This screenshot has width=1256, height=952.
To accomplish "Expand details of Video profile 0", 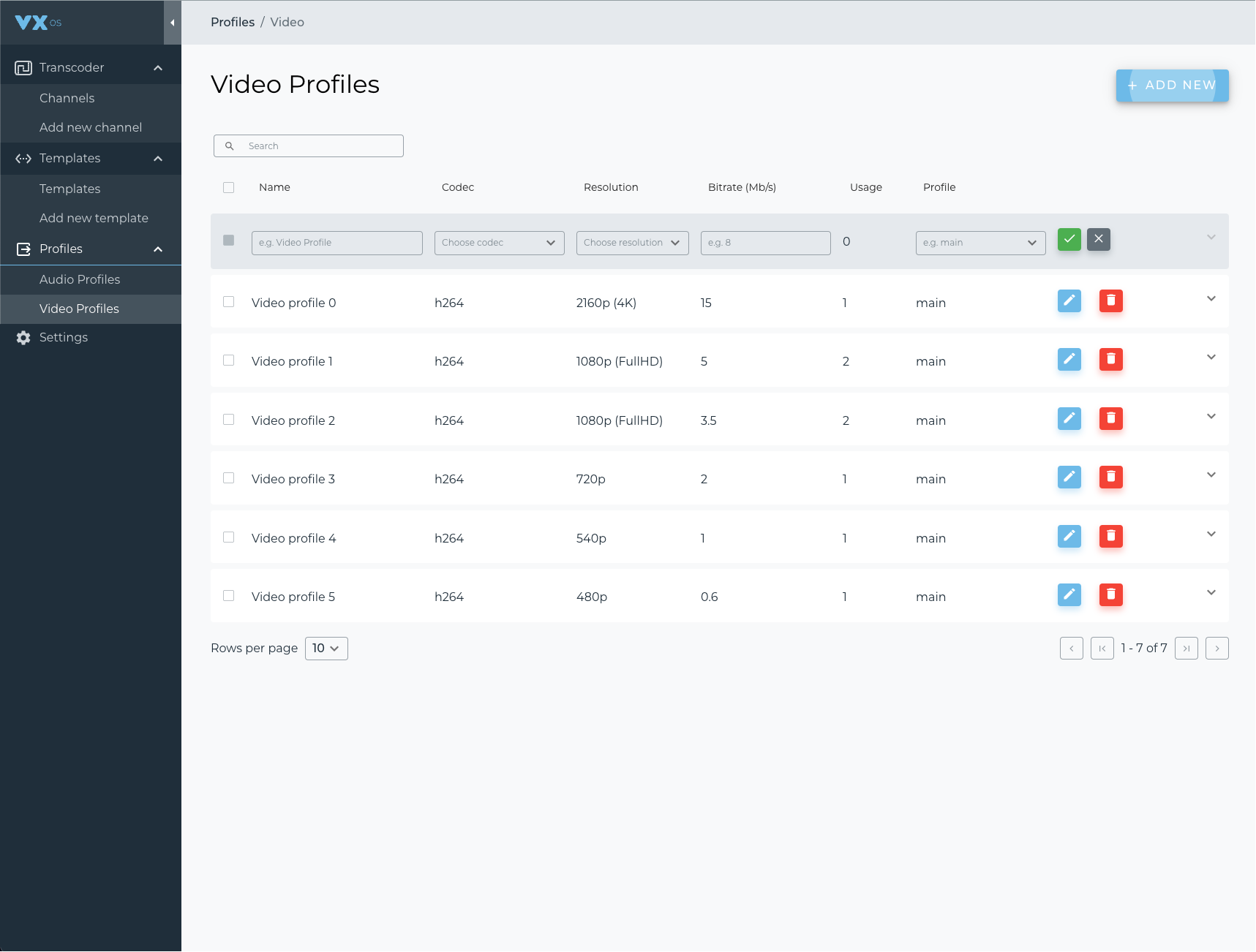I will [x=1211, y=299].
